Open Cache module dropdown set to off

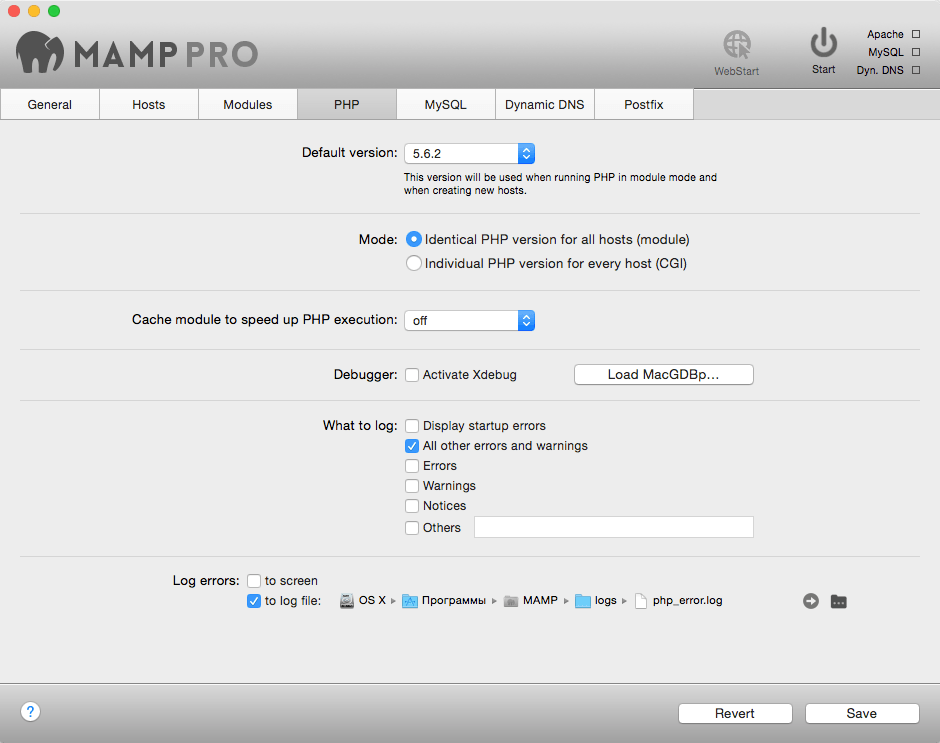pos(469,321)
